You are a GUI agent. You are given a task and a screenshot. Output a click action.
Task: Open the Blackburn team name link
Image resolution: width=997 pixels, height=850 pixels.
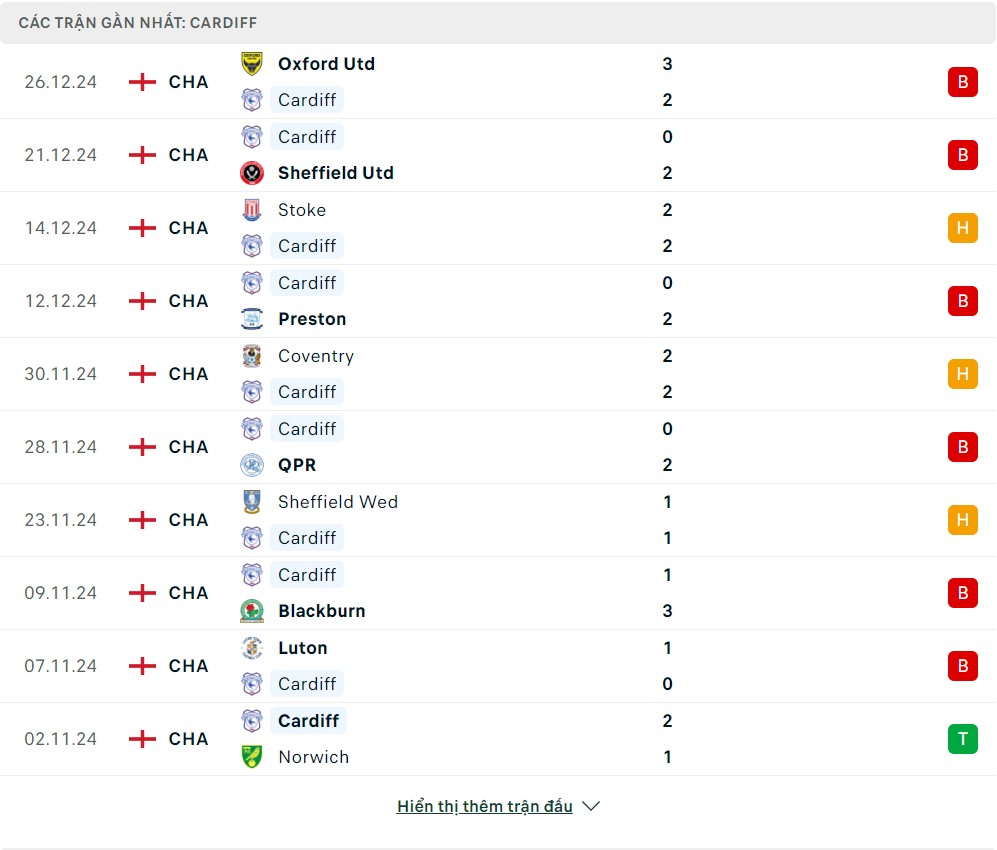click(321, 611)
